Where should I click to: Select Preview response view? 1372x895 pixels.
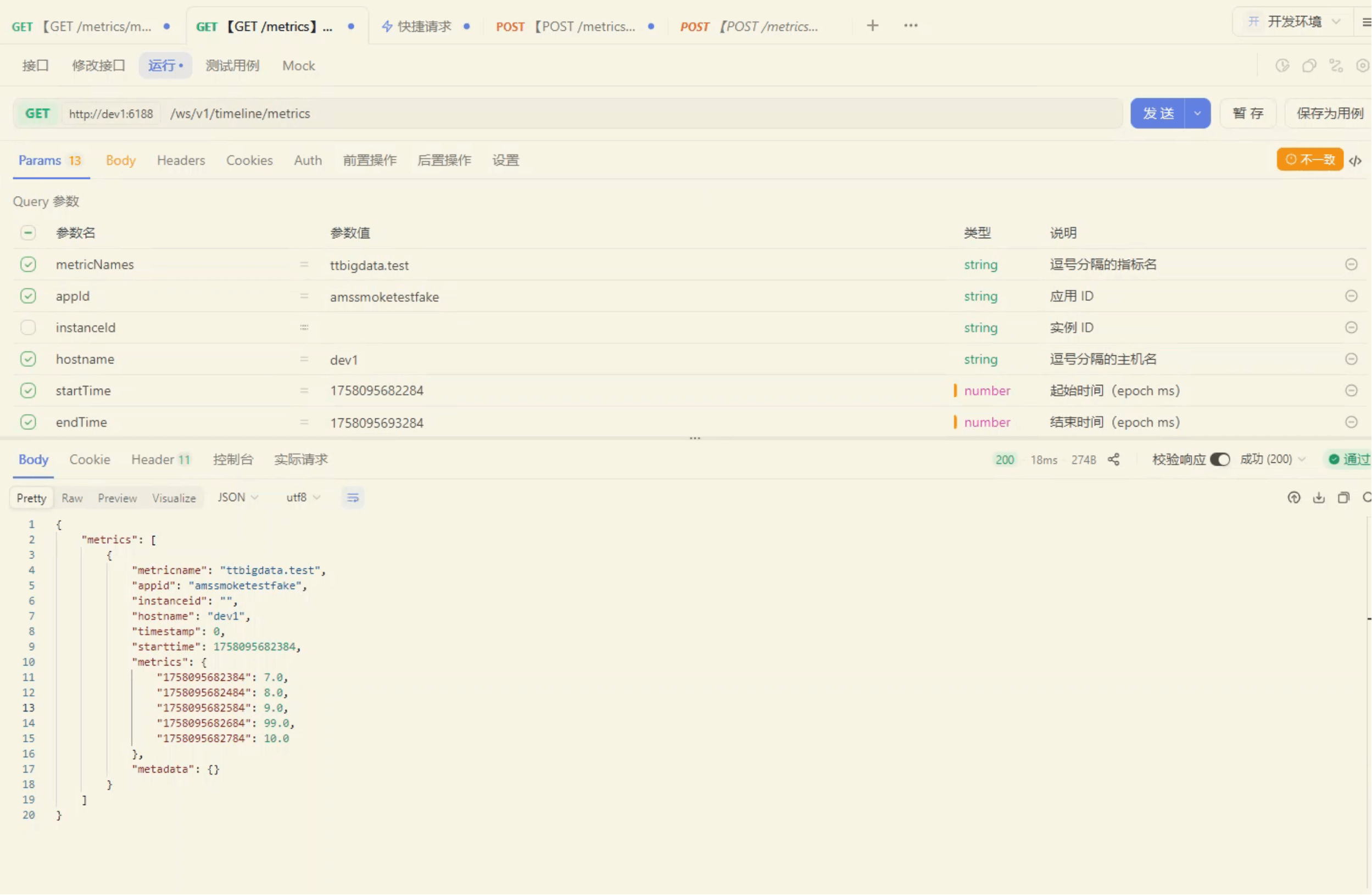117,499
